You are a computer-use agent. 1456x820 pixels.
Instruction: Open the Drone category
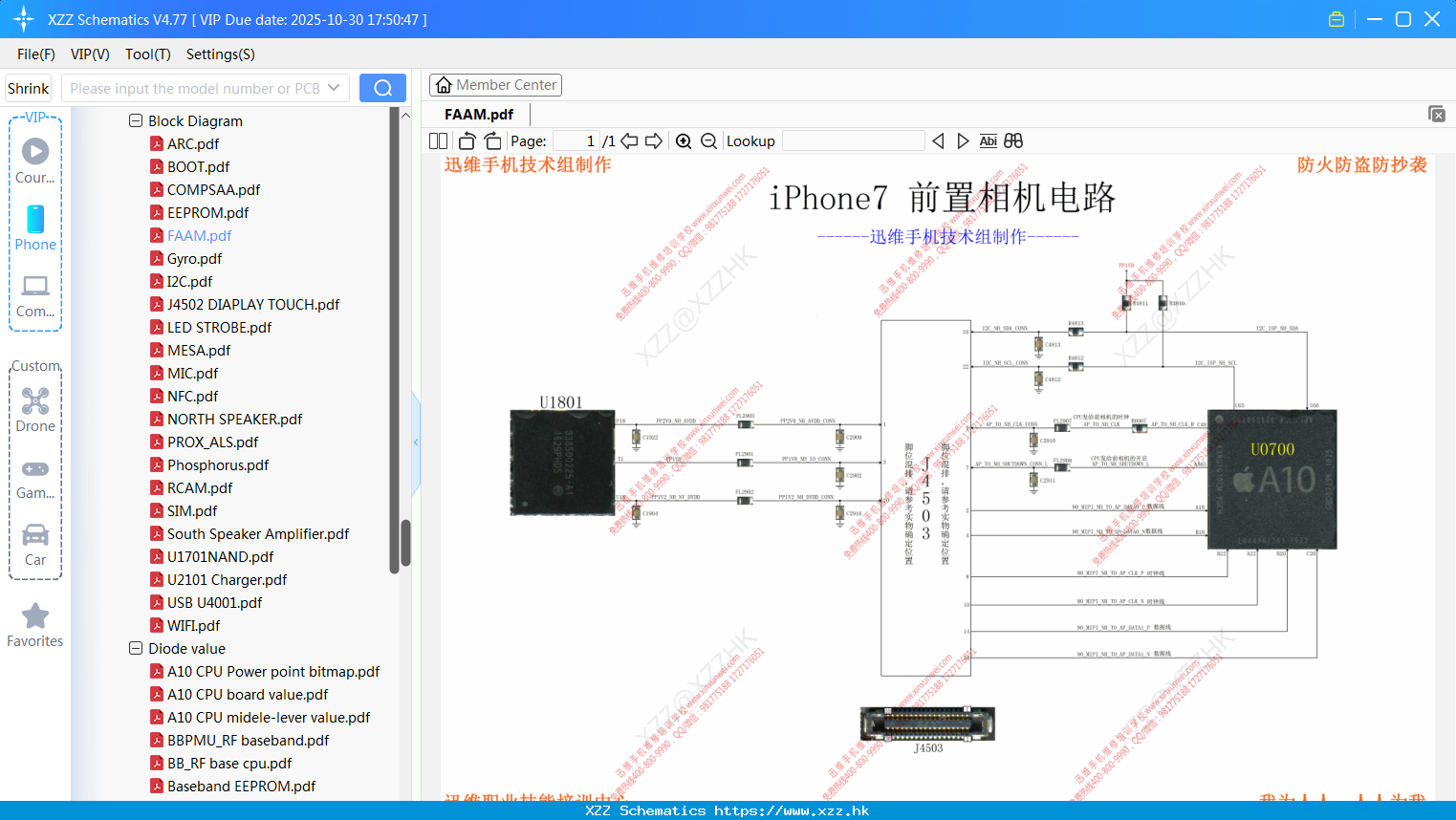pos(35,410)
